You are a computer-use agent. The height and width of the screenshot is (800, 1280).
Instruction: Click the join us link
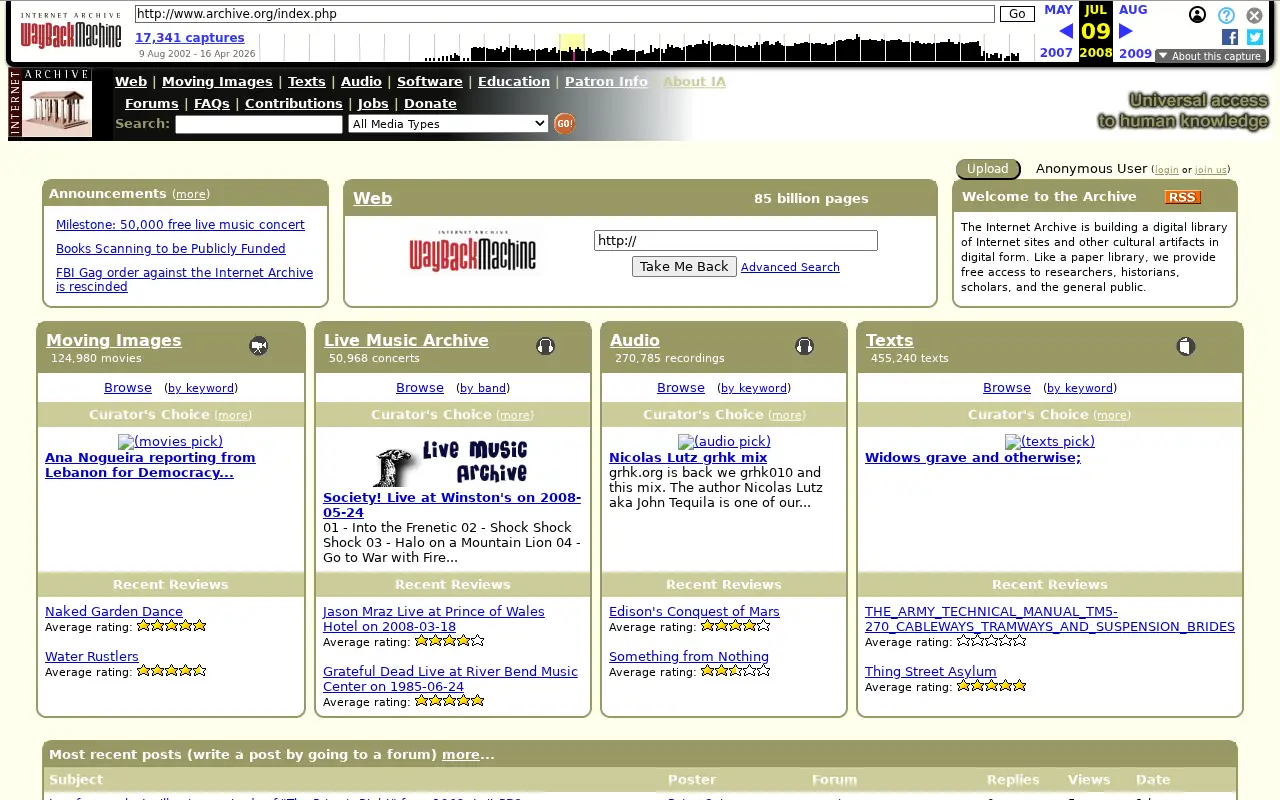click(x=1211, y=170)
